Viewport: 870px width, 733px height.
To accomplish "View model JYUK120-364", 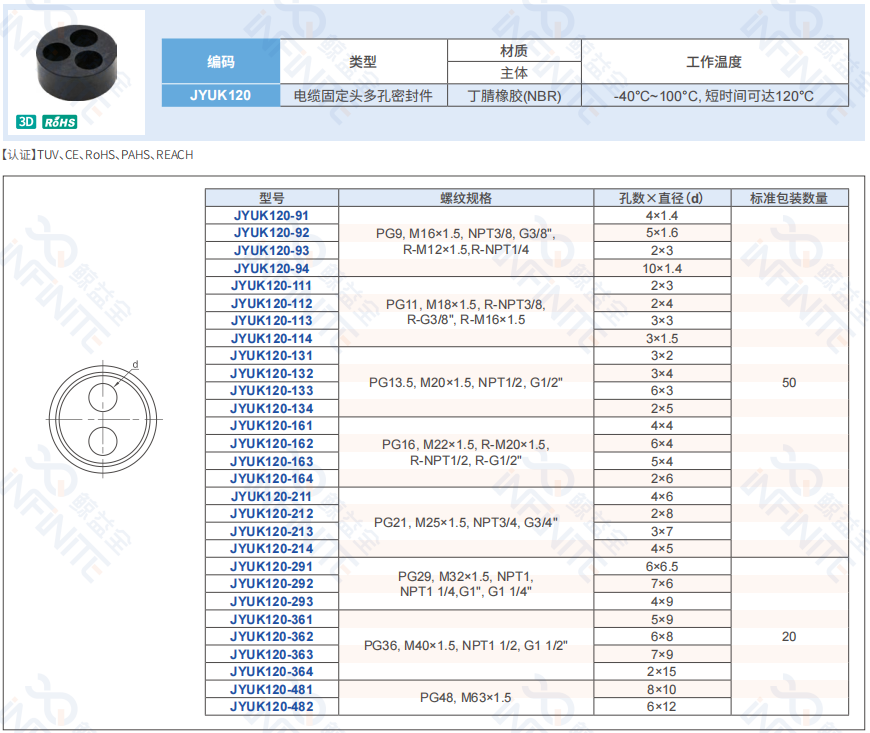I will coord(271,671).
